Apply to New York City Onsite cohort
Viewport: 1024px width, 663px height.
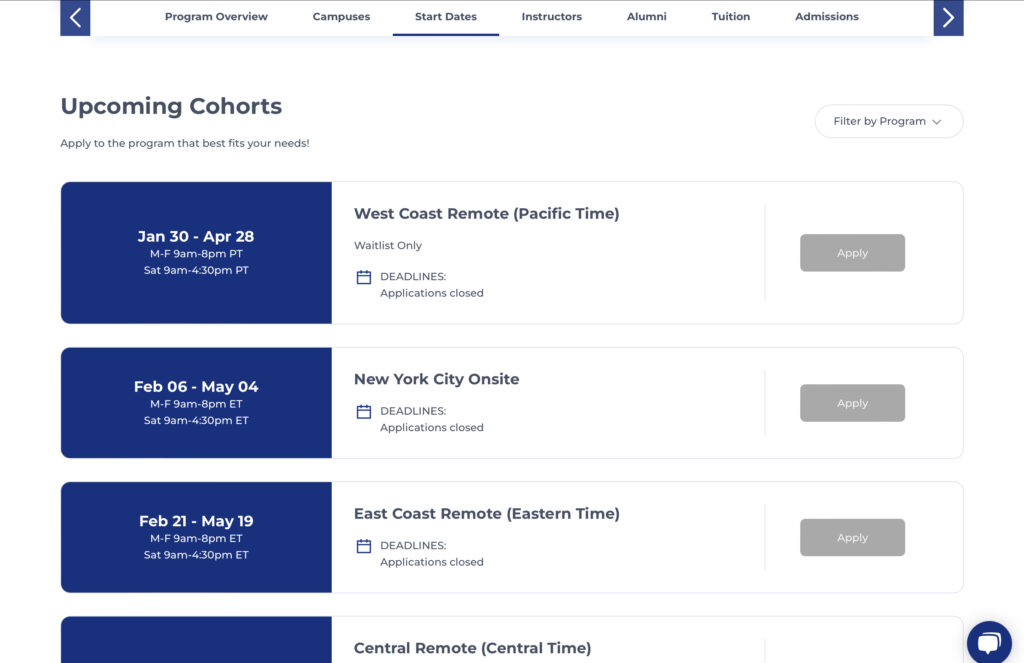tap(852, 403)
